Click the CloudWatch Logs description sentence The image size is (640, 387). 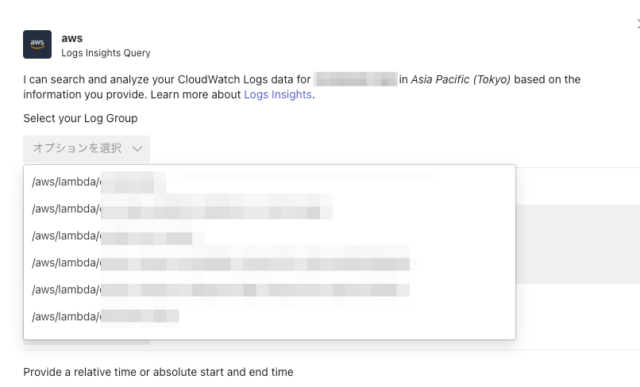(x=302, y=87)
